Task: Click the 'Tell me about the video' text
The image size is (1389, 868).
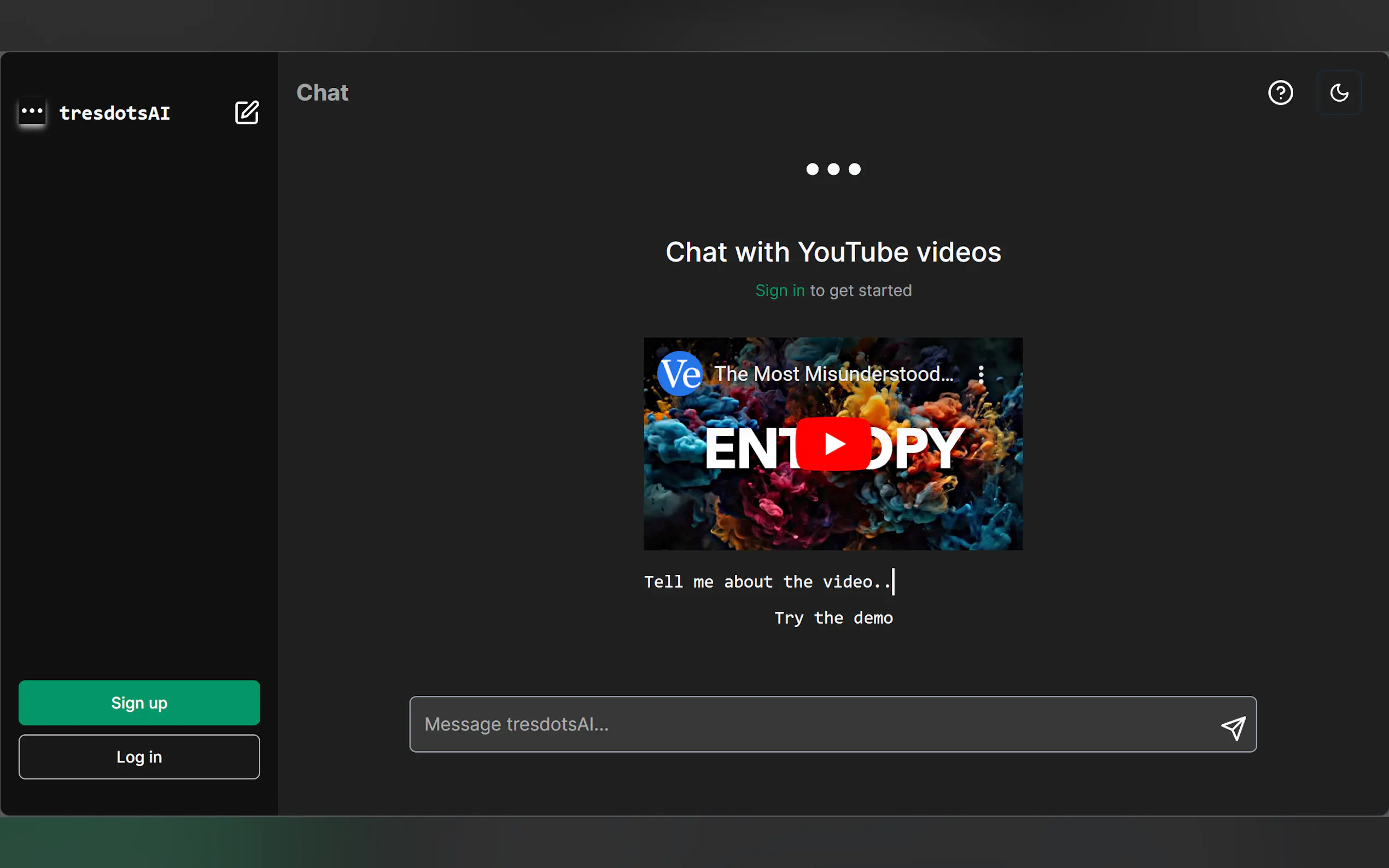Action: click(x=767, y=582)
